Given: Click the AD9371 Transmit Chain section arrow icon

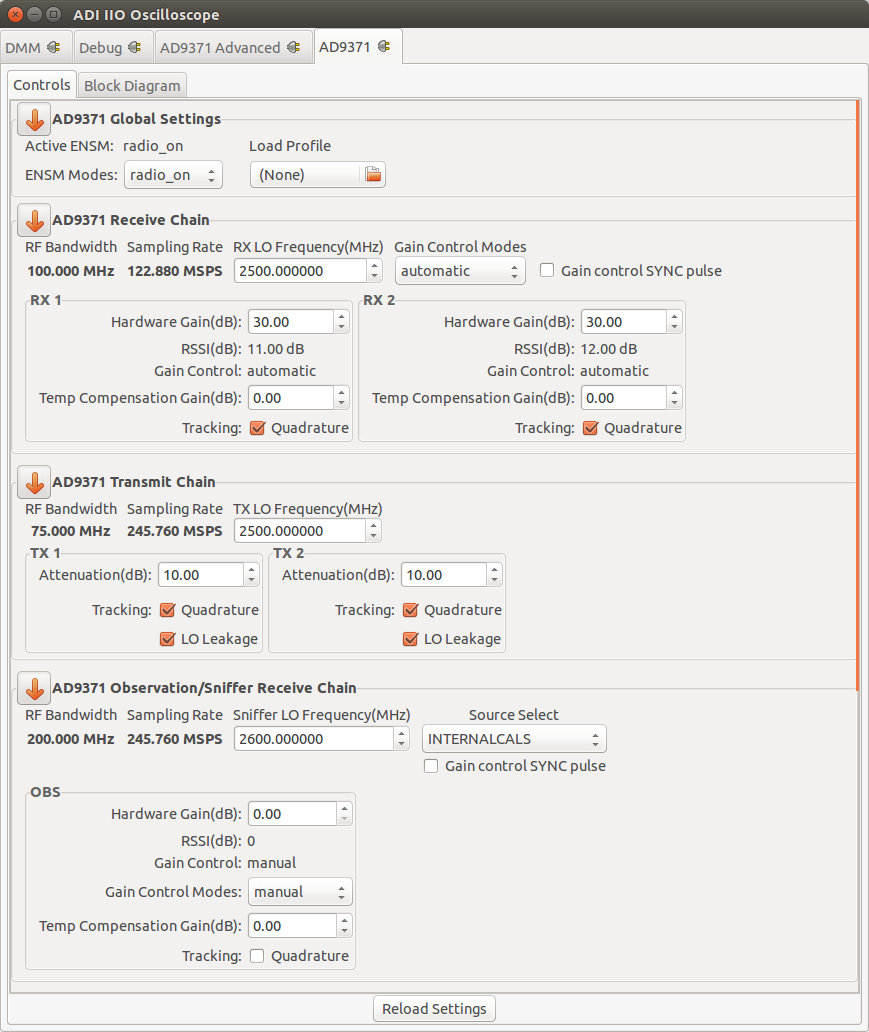Looking at the screenshot, I should pyautogui.click(x=33, y=482).
